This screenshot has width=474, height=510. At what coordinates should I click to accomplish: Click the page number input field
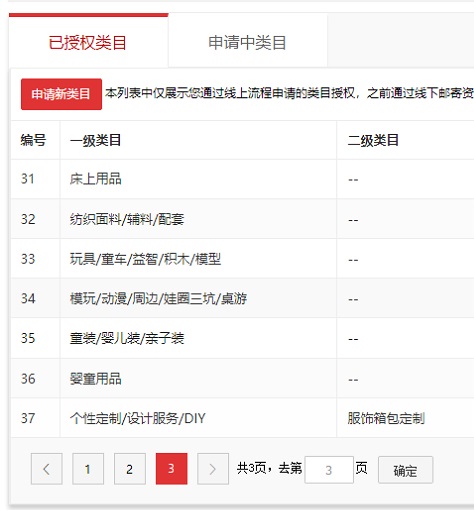pos(329,470)
